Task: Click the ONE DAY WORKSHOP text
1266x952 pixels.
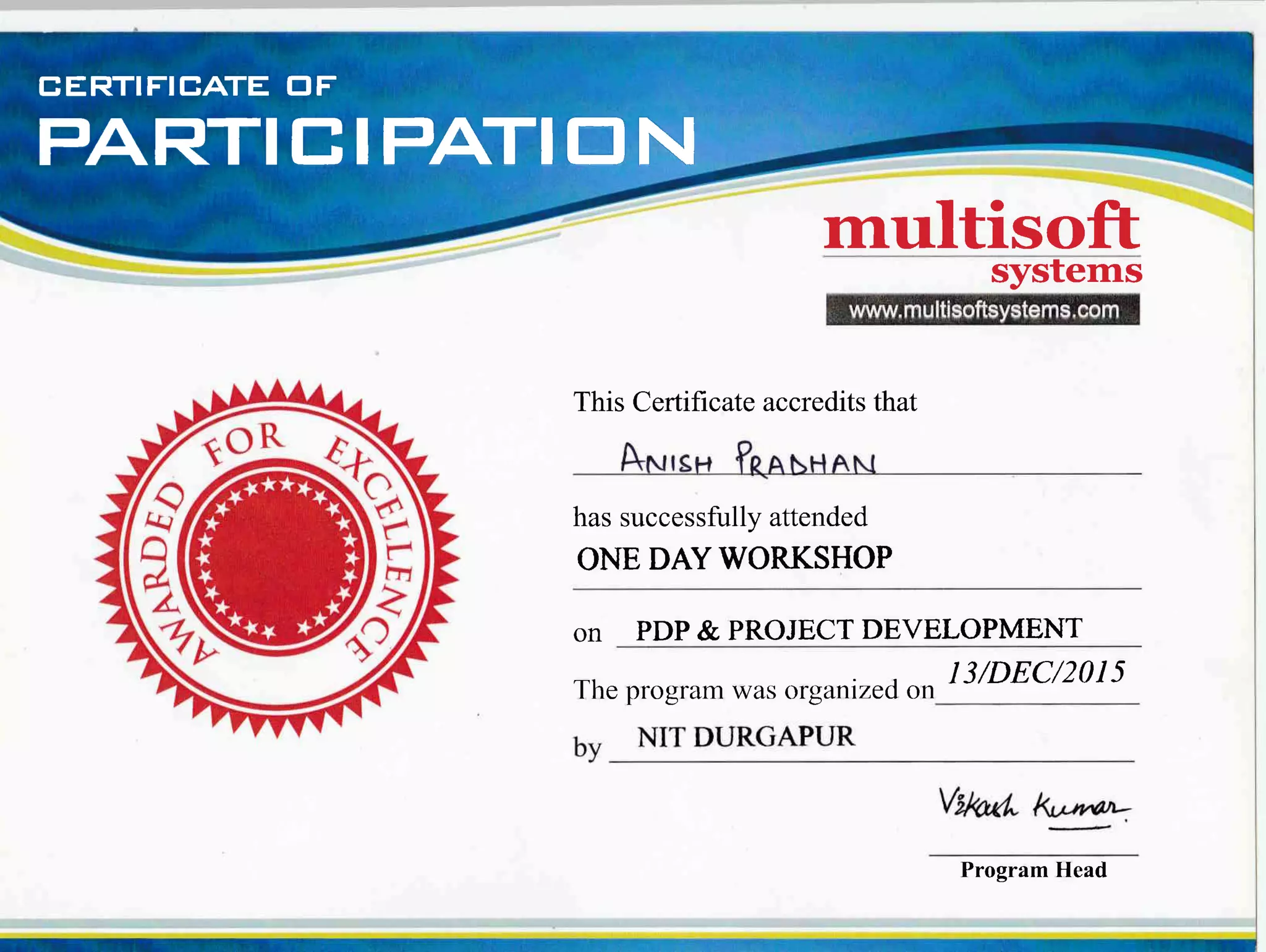Action: pyautogui.click(x=734, y=558)
